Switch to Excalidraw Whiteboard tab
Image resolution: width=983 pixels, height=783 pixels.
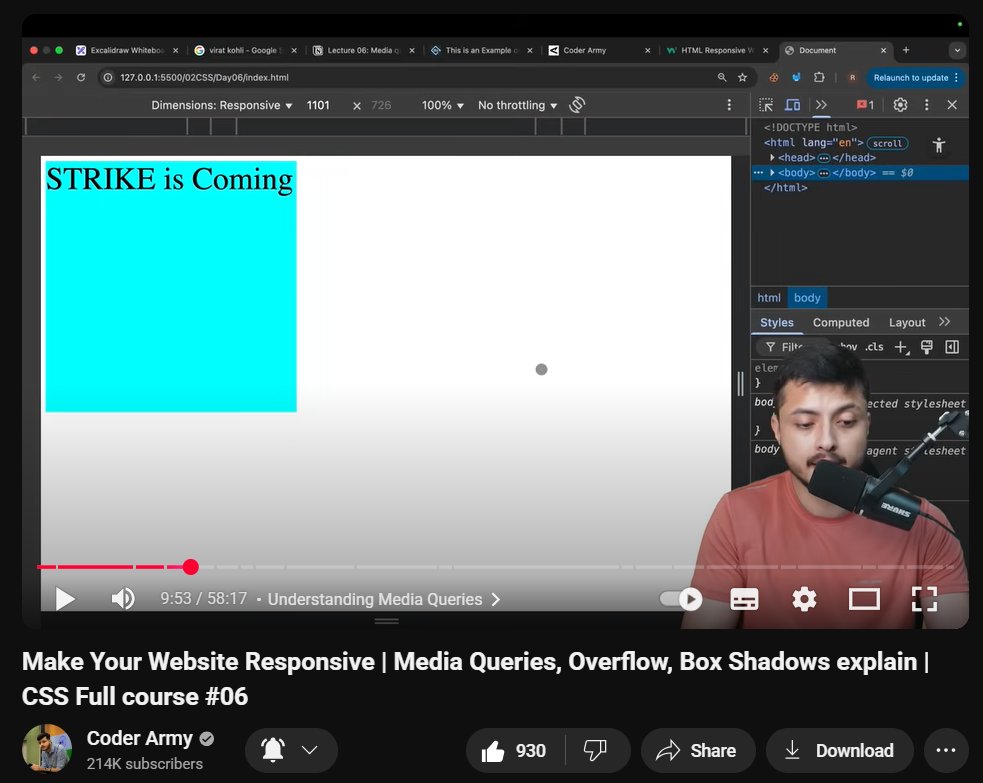point(127,50)
